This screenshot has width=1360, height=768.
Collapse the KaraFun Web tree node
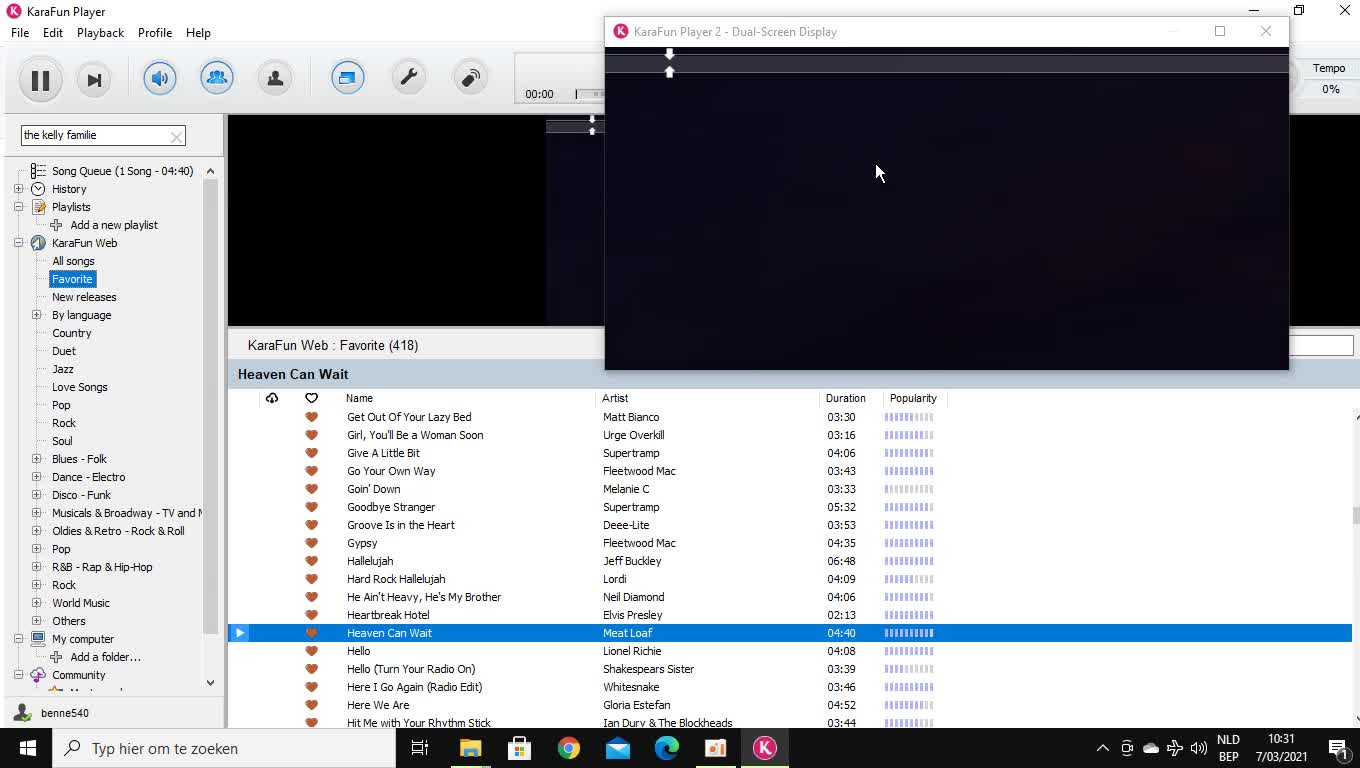tap(18, 243)
